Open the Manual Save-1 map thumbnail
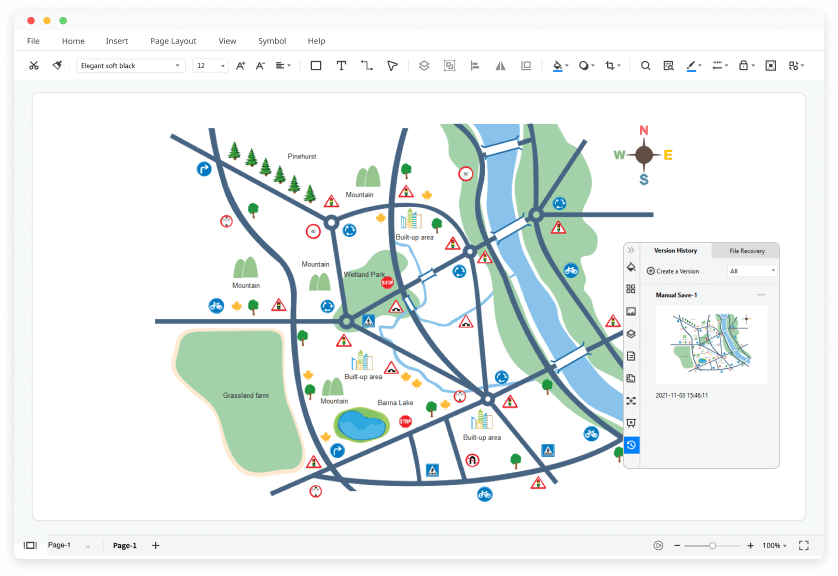838x576 pixels. pos(711,345)
